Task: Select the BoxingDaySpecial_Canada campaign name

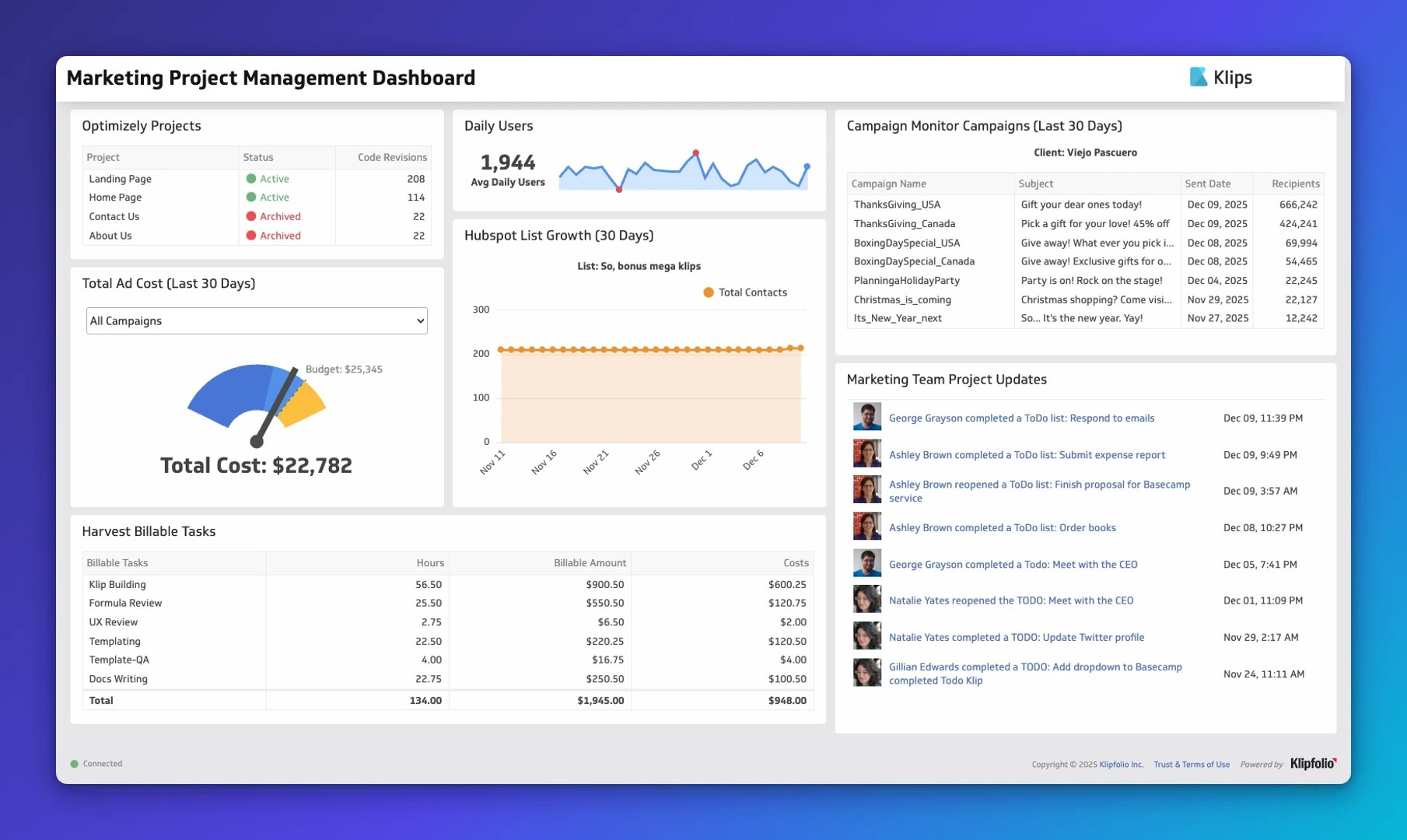Action: tap(914, 261)
